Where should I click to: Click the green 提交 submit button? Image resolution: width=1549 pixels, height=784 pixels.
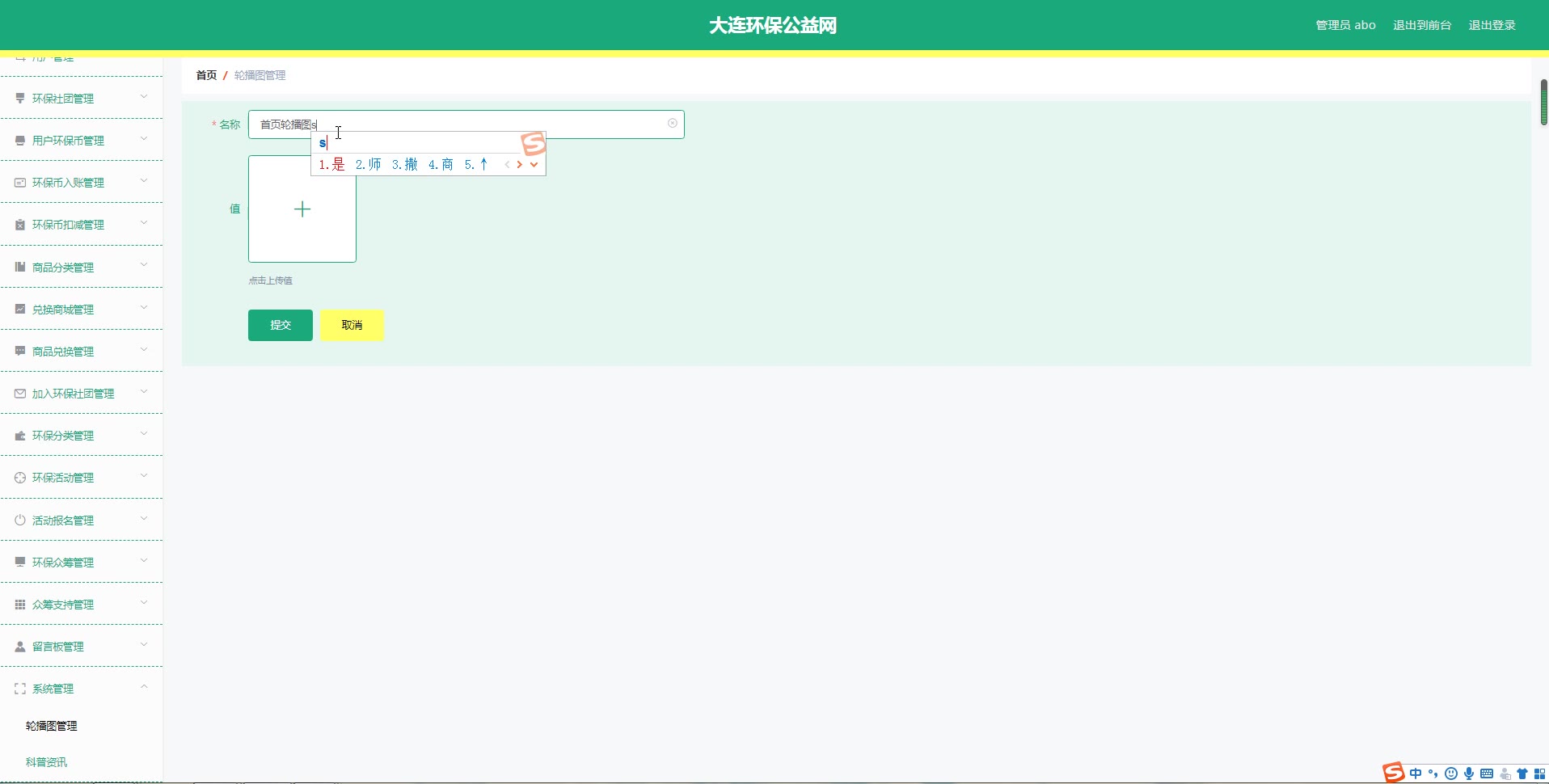(281, 325)
